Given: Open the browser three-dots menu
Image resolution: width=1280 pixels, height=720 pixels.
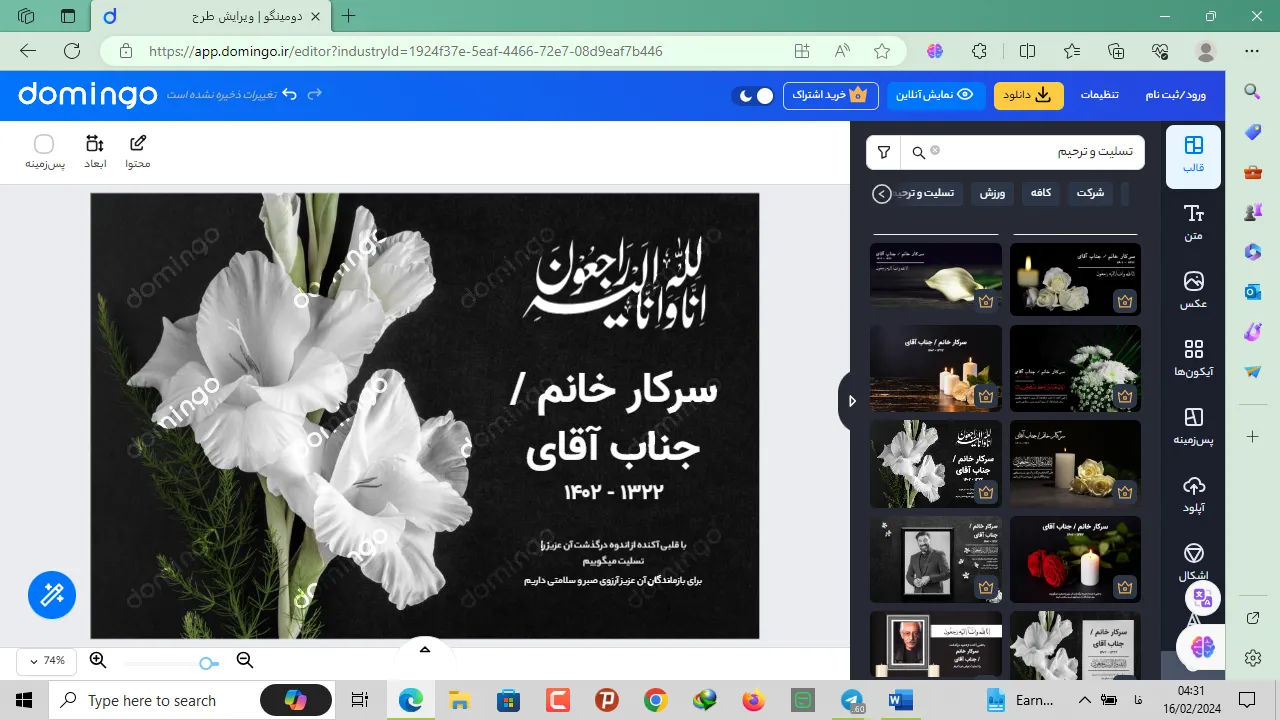Looking at the screenshot, I should click(x=1252, y=51).
